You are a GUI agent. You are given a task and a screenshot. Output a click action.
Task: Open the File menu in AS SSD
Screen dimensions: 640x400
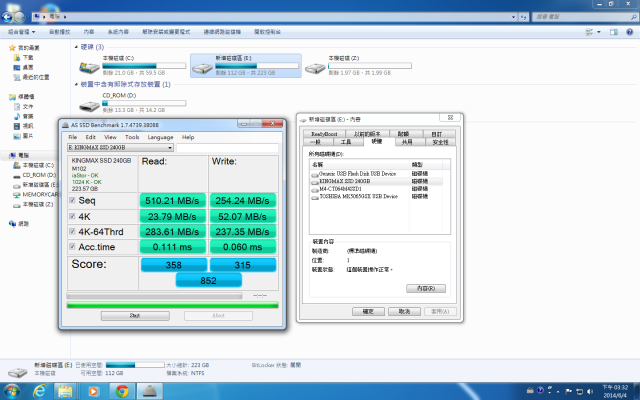pyautogui.click(x=73, y=137)
